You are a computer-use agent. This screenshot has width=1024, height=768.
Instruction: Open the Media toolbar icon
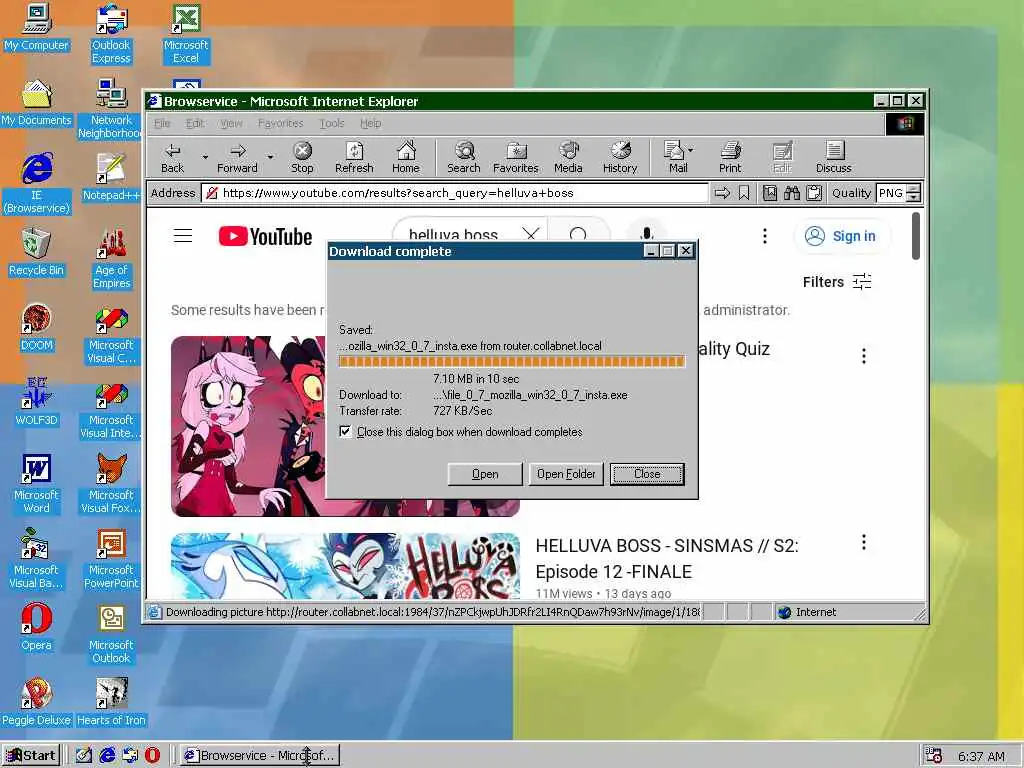568,158
